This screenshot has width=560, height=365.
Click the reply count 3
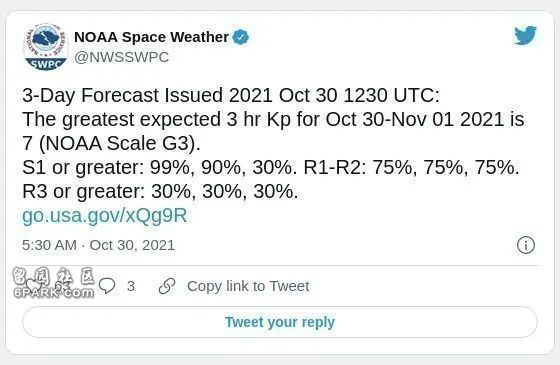tap(131, 286)
